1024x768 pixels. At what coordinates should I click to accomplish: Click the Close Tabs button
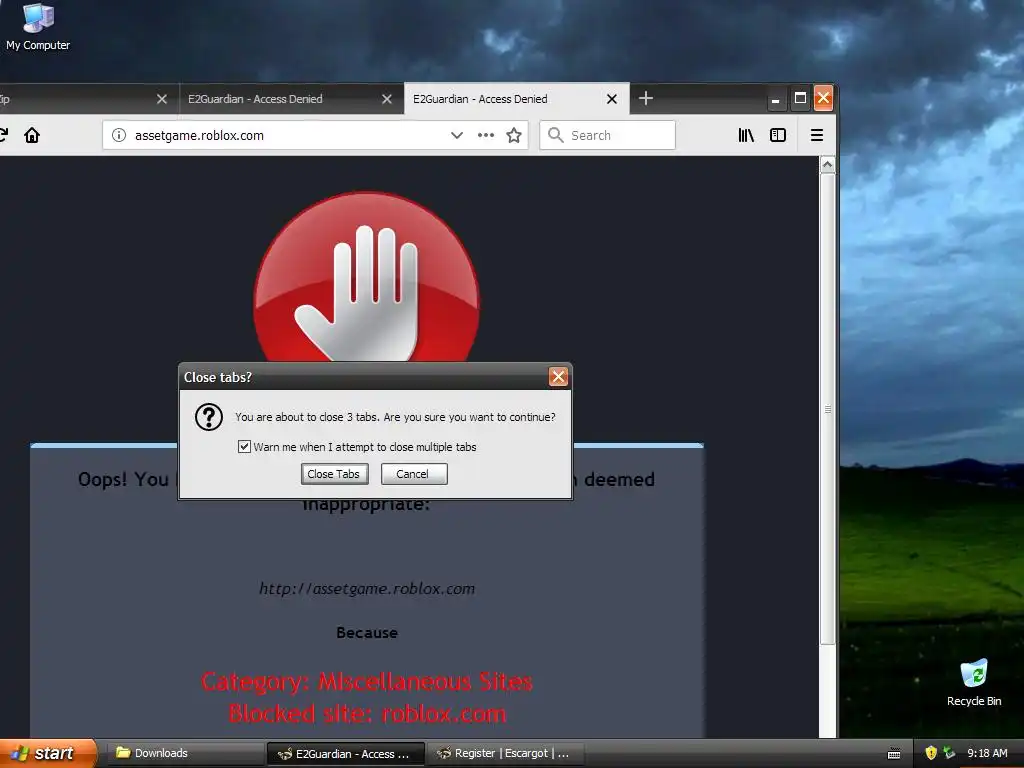coord(334,474)
